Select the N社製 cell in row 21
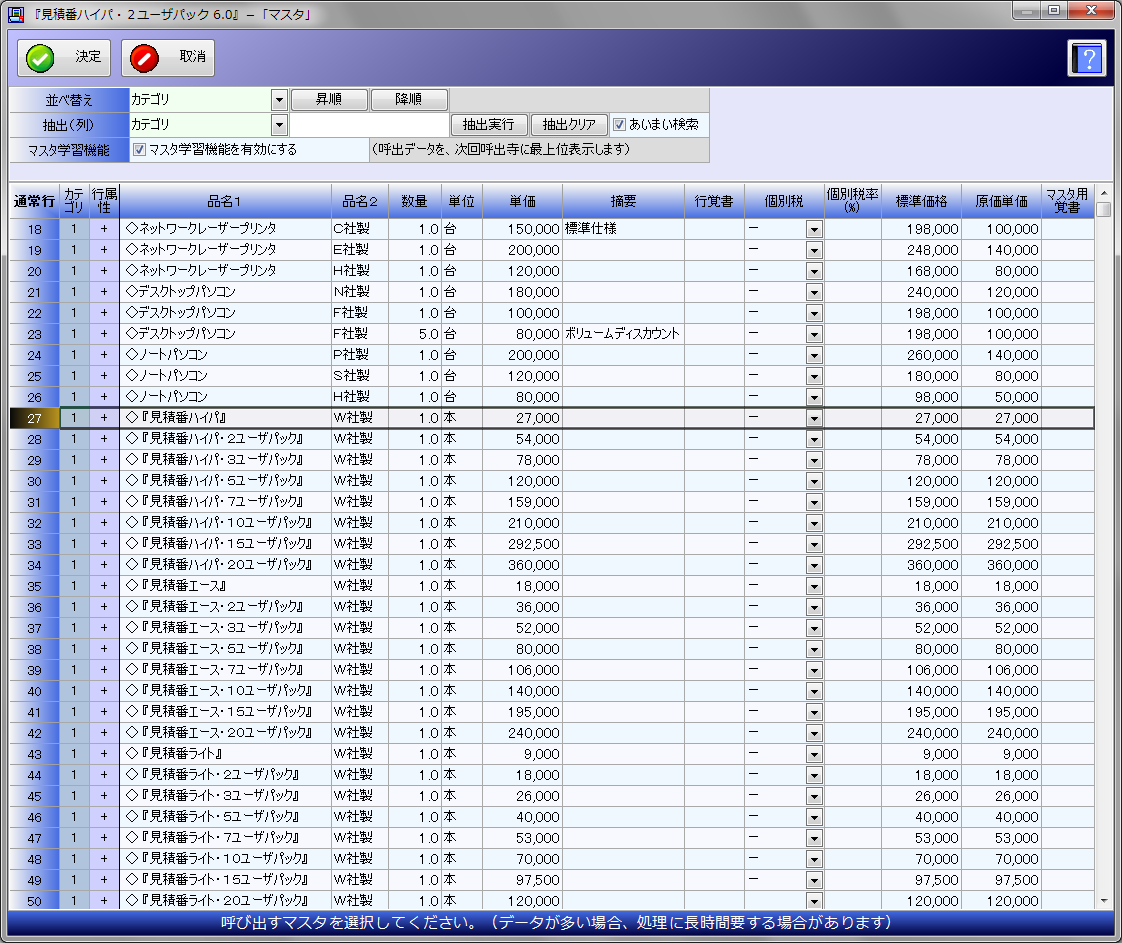The width and height of the screenshot is (1122, 943). tap(360, 292)
